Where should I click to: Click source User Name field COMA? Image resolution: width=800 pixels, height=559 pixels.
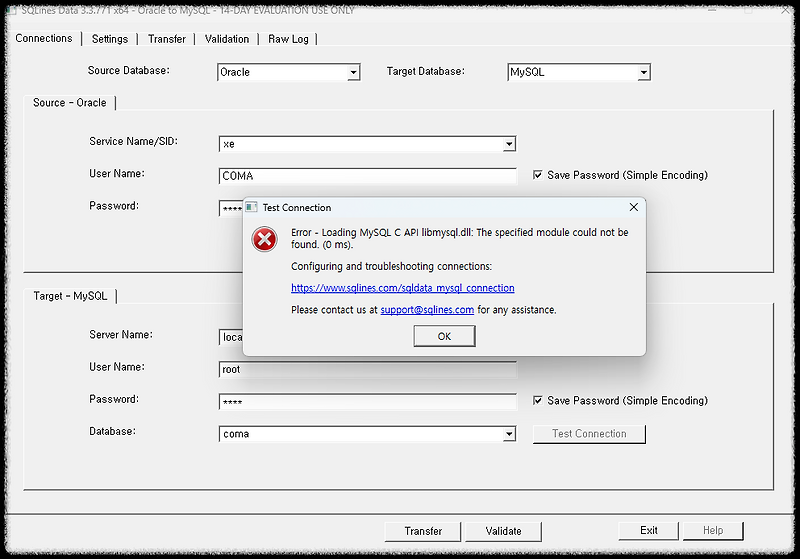click(x=367, y=176)
